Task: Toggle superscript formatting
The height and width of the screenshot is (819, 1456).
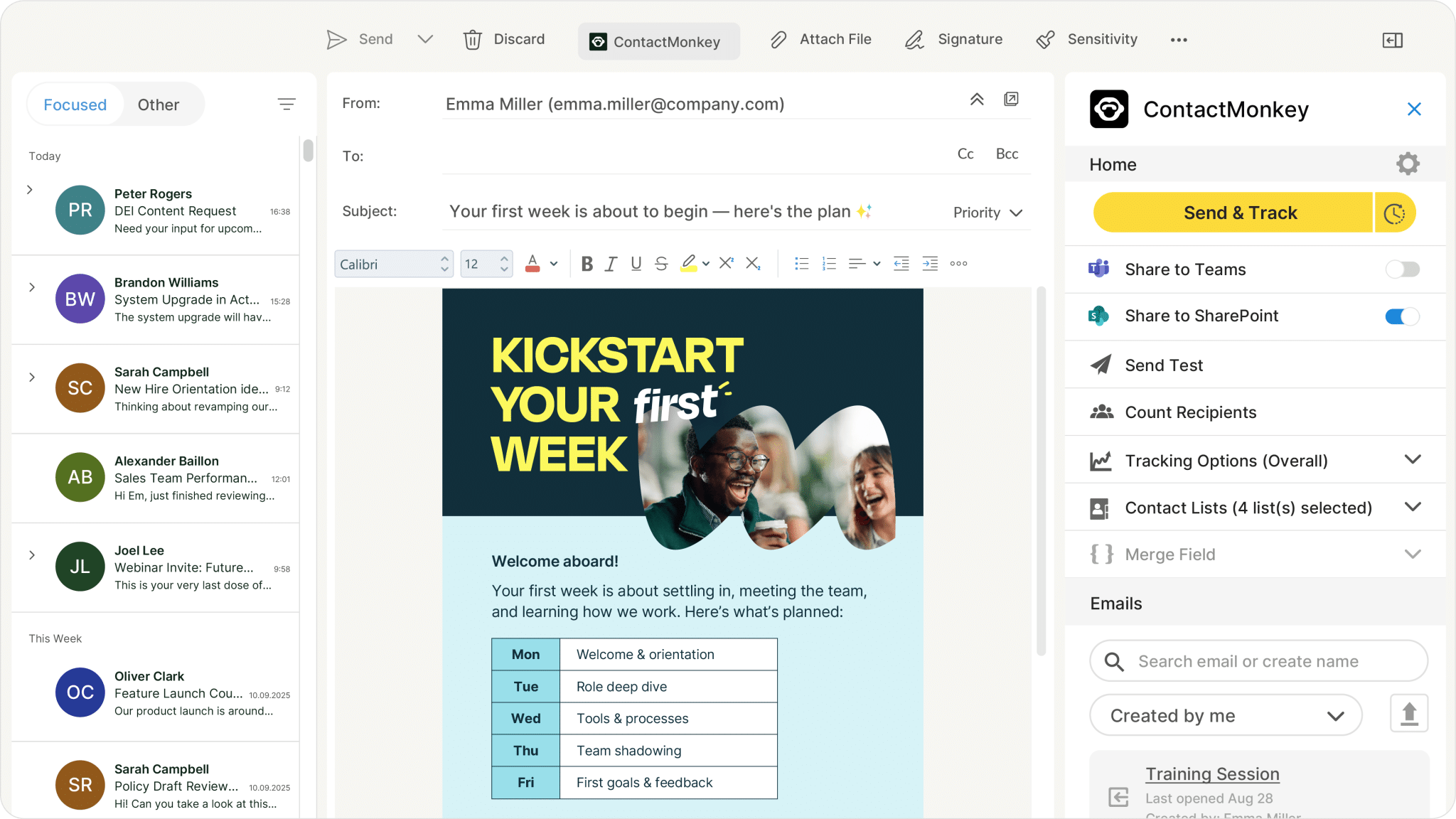Action: [726, 263]
